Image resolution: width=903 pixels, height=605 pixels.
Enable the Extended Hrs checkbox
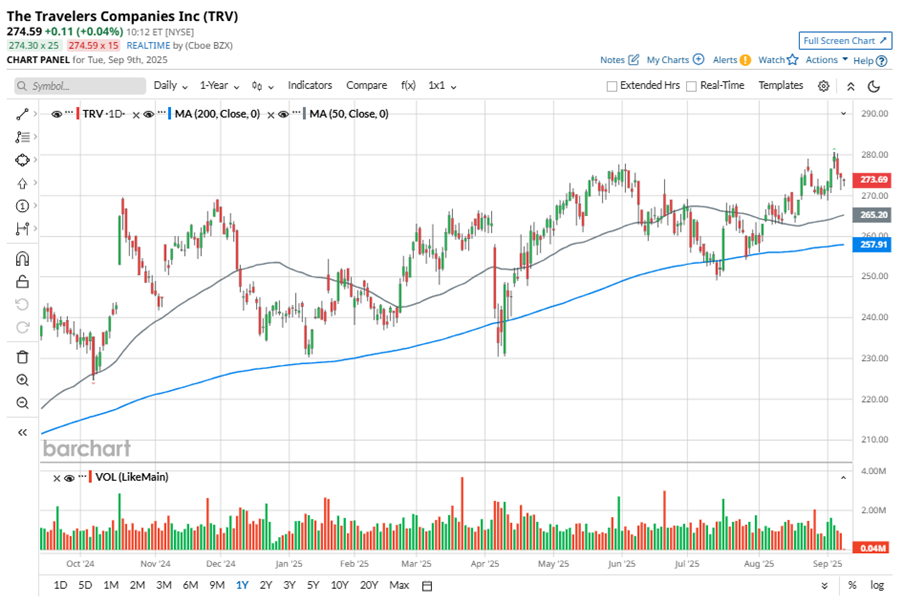(x=612, y=86)
